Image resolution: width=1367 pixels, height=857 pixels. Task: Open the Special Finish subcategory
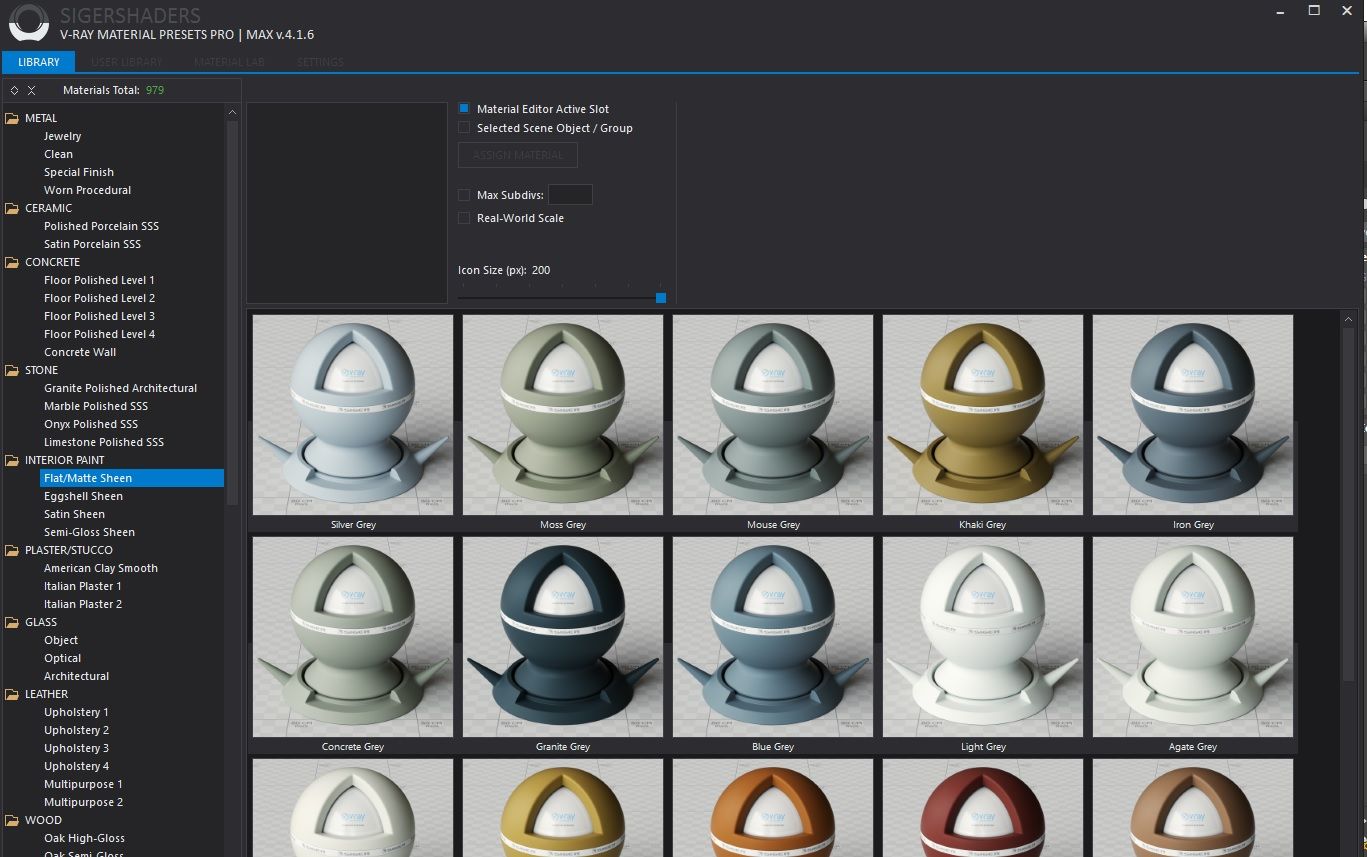[79, 172]
